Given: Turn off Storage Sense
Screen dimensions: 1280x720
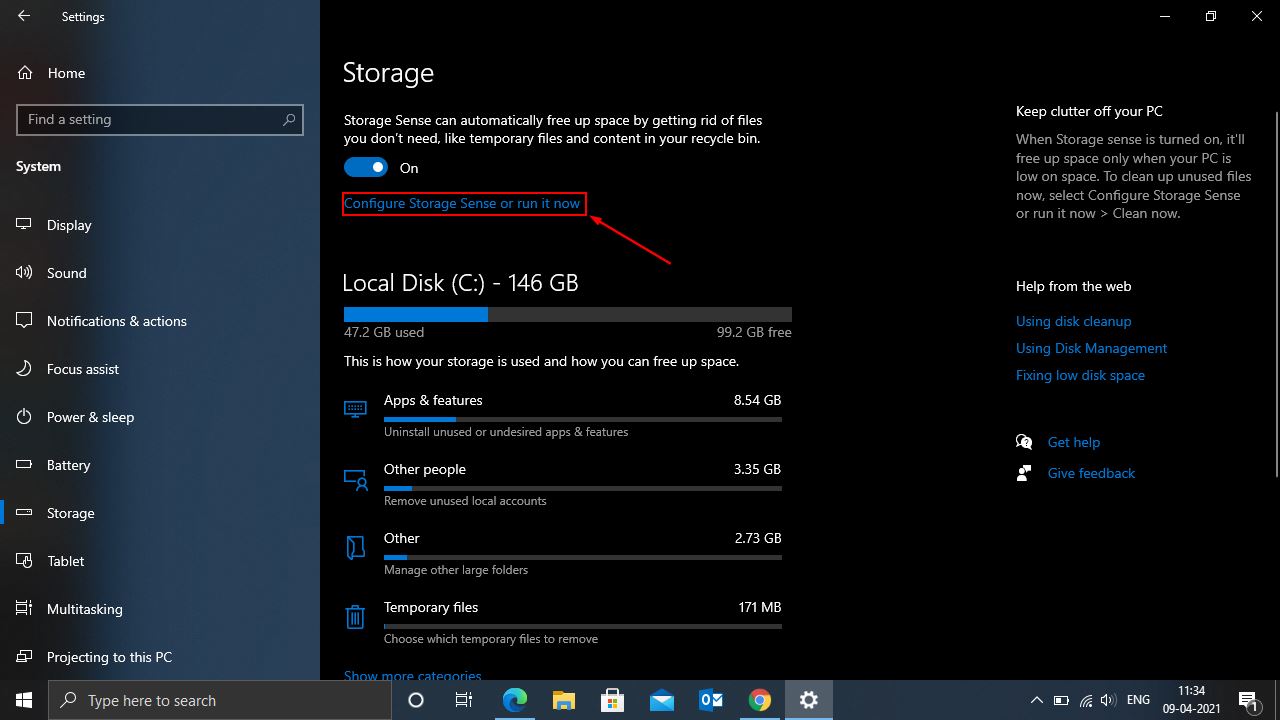Looking at the screenshot, I should pyautogui.click(x=365, y=167).
